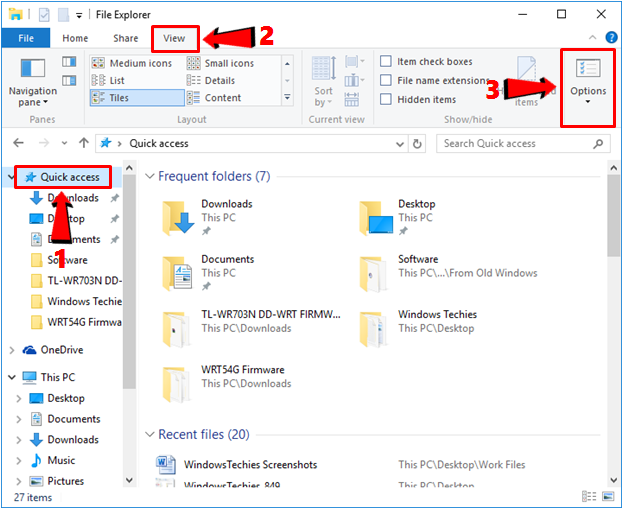Toggle the Preview pane icon
This screenshot has height=509, width=623.
[69, 62]
